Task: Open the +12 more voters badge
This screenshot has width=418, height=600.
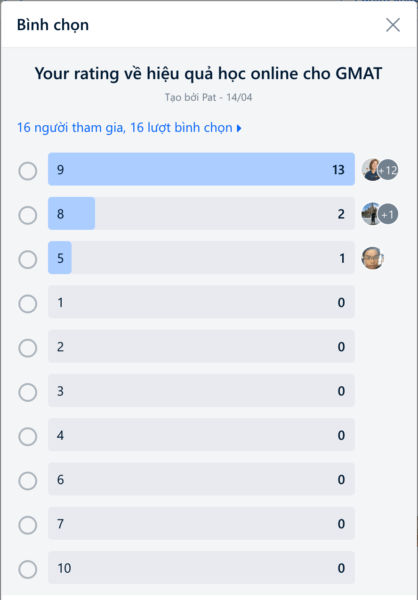Action: 388,170
